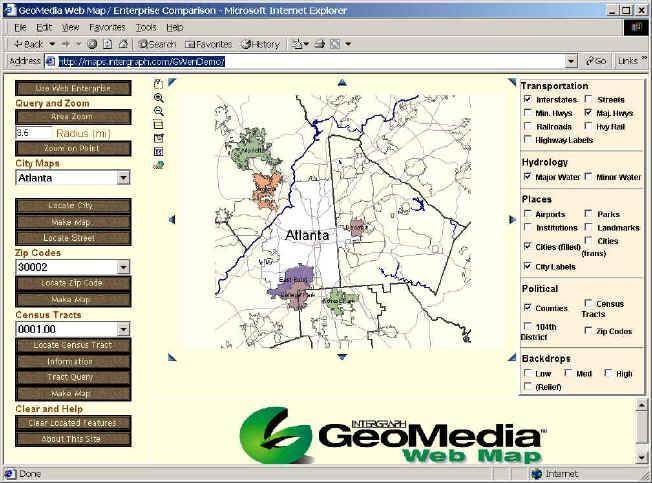
Task: Open the City Maps dropdown showing Atlanta
Action: [x=123, y=178]
